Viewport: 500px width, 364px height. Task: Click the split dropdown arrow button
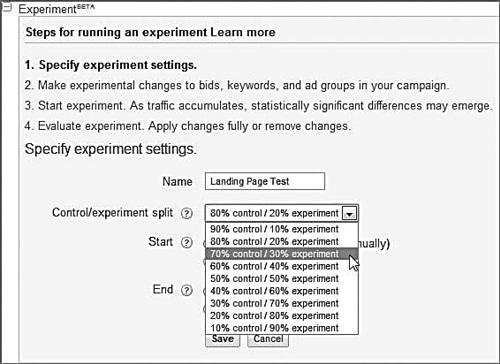point(349,213)
